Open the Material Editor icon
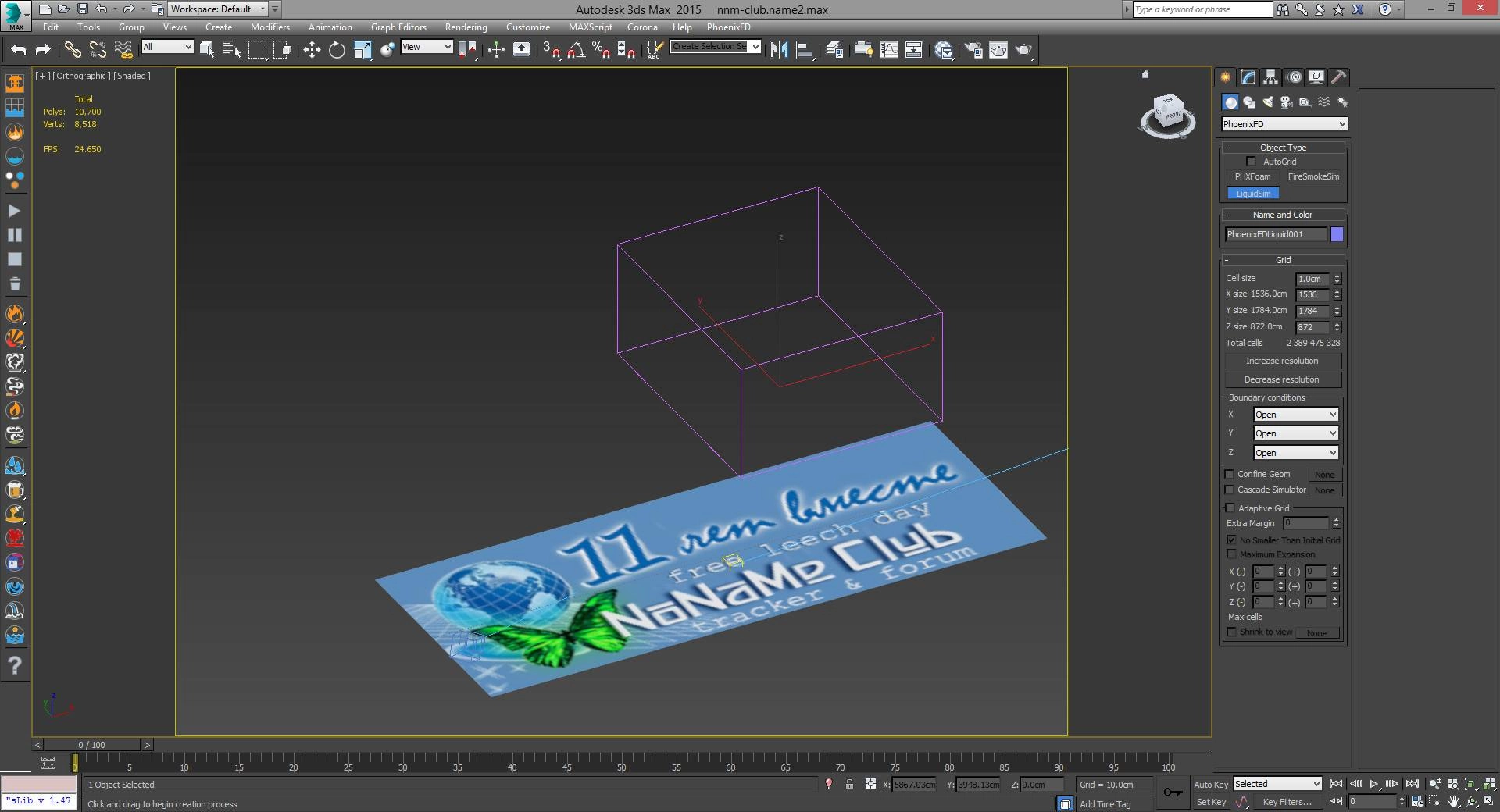The image size is (1500, 812). (x=944, y=50)
